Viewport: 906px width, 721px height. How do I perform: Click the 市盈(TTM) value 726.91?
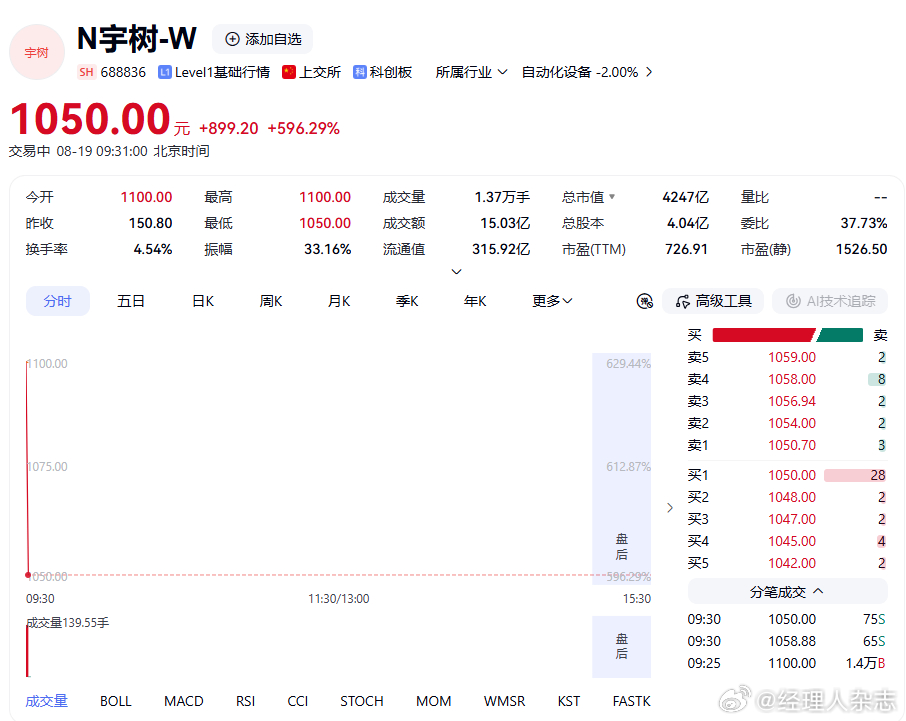[x=686, y=249]
